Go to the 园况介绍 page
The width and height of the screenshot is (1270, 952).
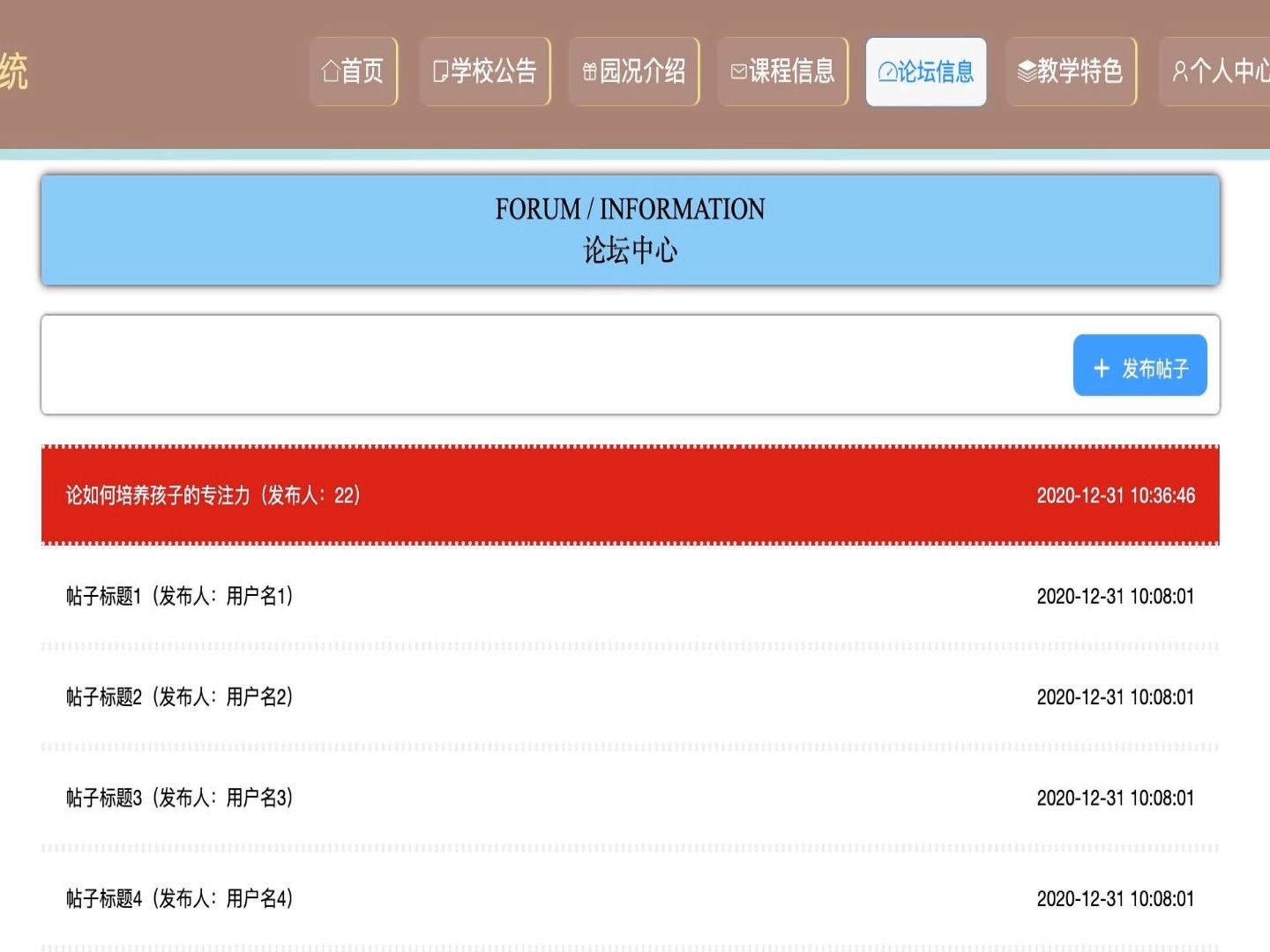click(x=634, y=71)
